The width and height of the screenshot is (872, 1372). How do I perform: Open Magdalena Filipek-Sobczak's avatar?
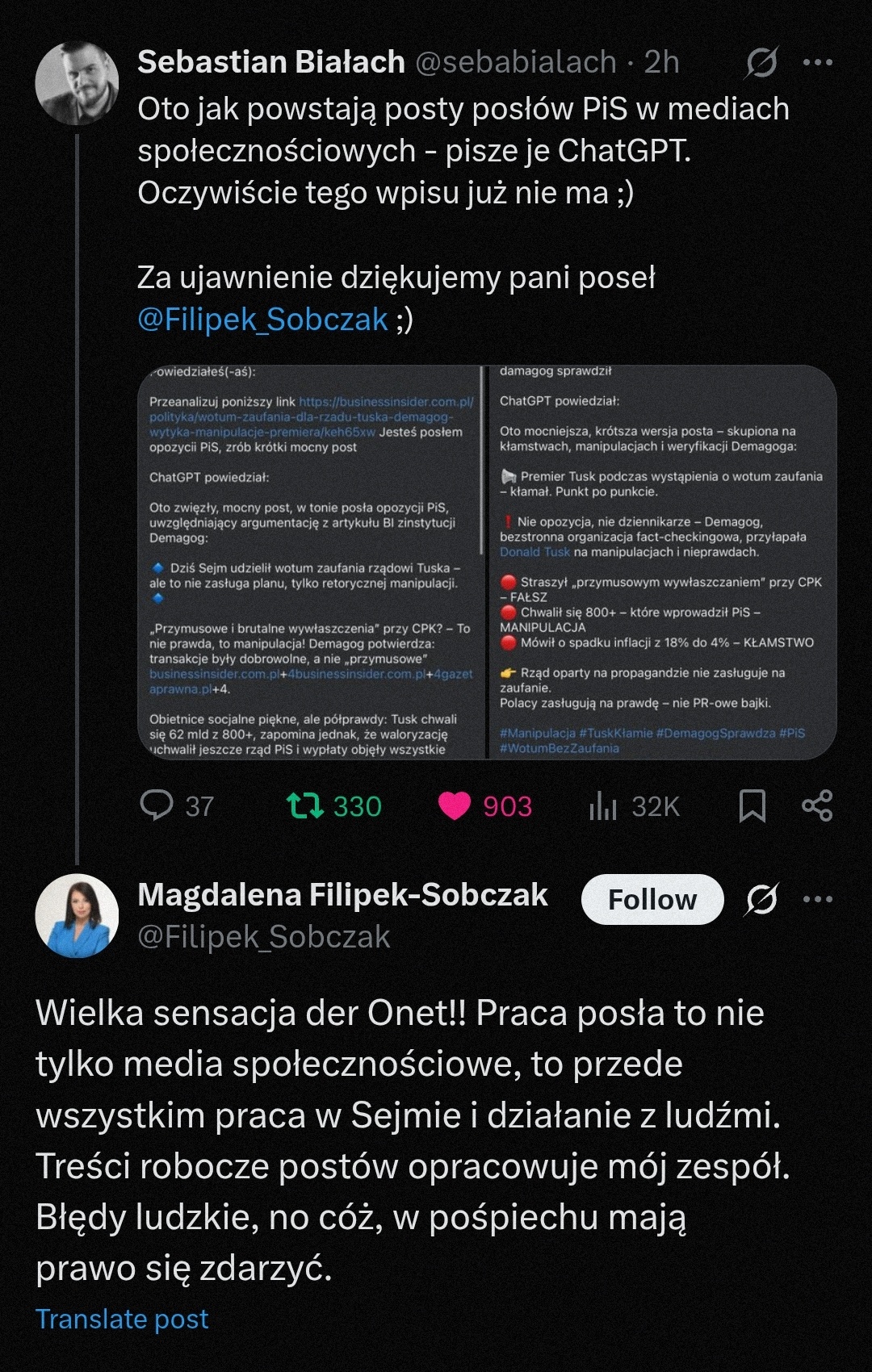tap(78, 915)
